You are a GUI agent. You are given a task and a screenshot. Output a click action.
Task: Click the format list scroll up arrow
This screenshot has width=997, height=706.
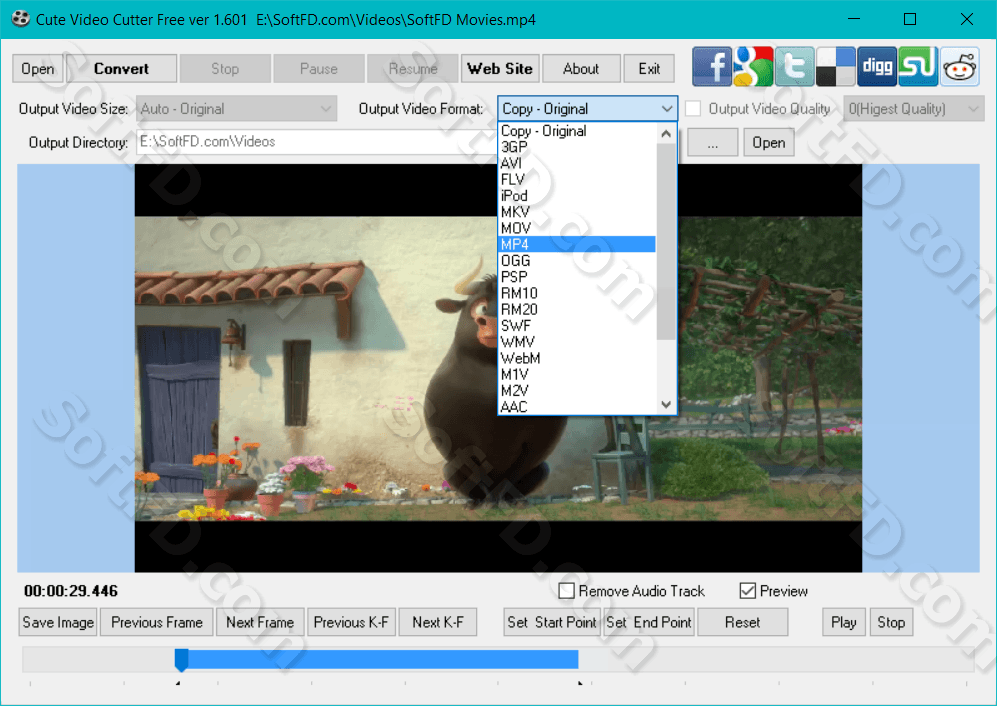click(x=666, y=133)
